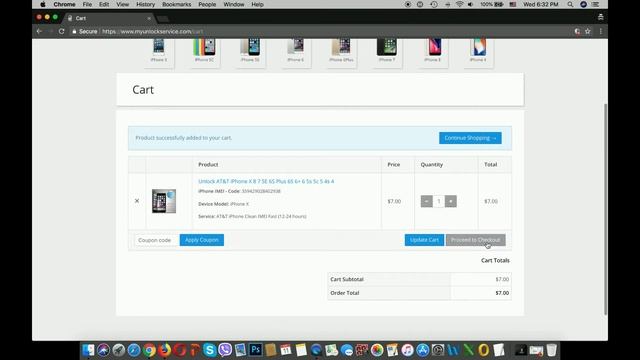Remove the item with the X icon
The width and height of the screenshot is (640, 360).
(137, 201)
